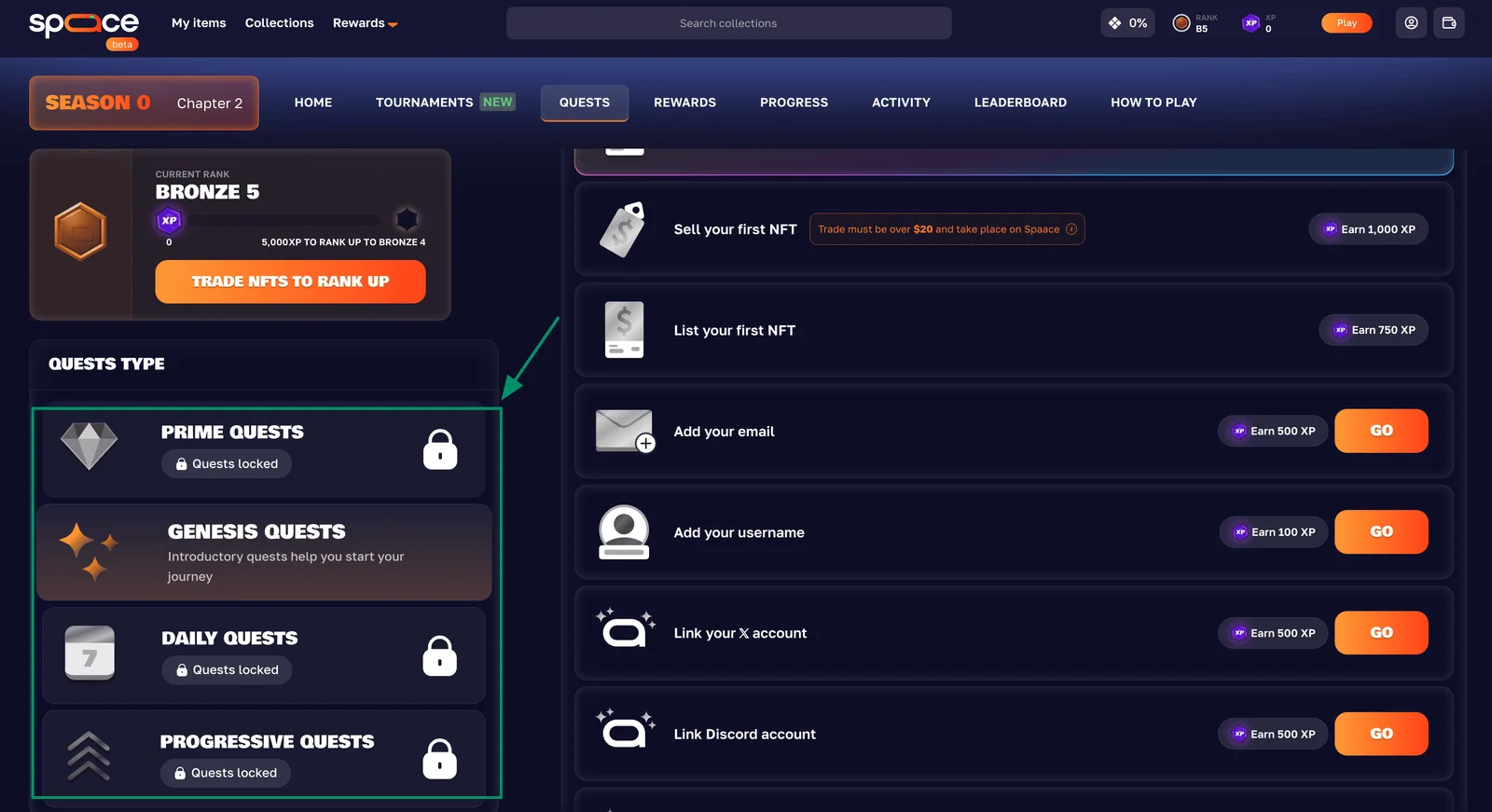Click the Search collections field
The height and width of the screenshot is (812, 1492).
tap(728, 23)
